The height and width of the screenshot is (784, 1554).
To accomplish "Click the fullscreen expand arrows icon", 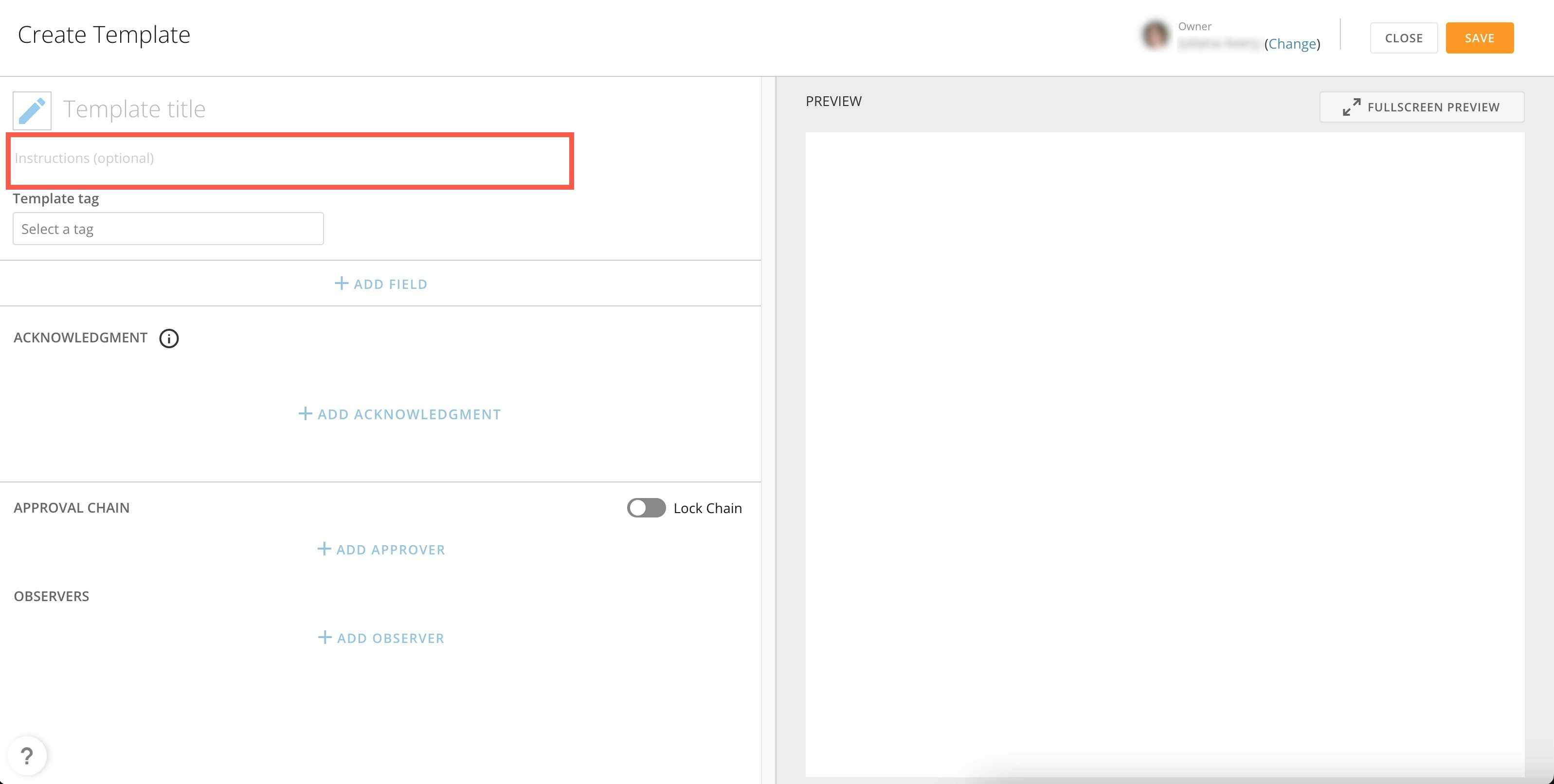I will point(1351,107).
